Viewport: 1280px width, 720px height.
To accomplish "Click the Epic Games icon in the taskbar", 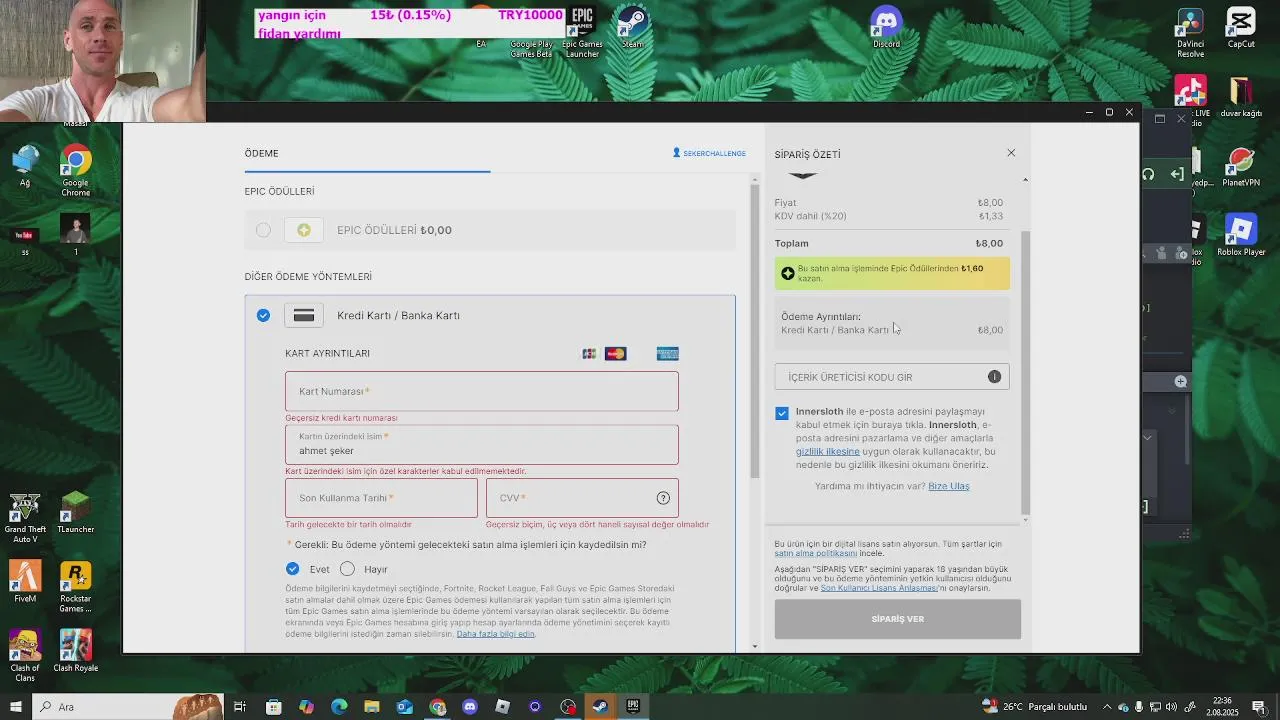I will point(633,707).
